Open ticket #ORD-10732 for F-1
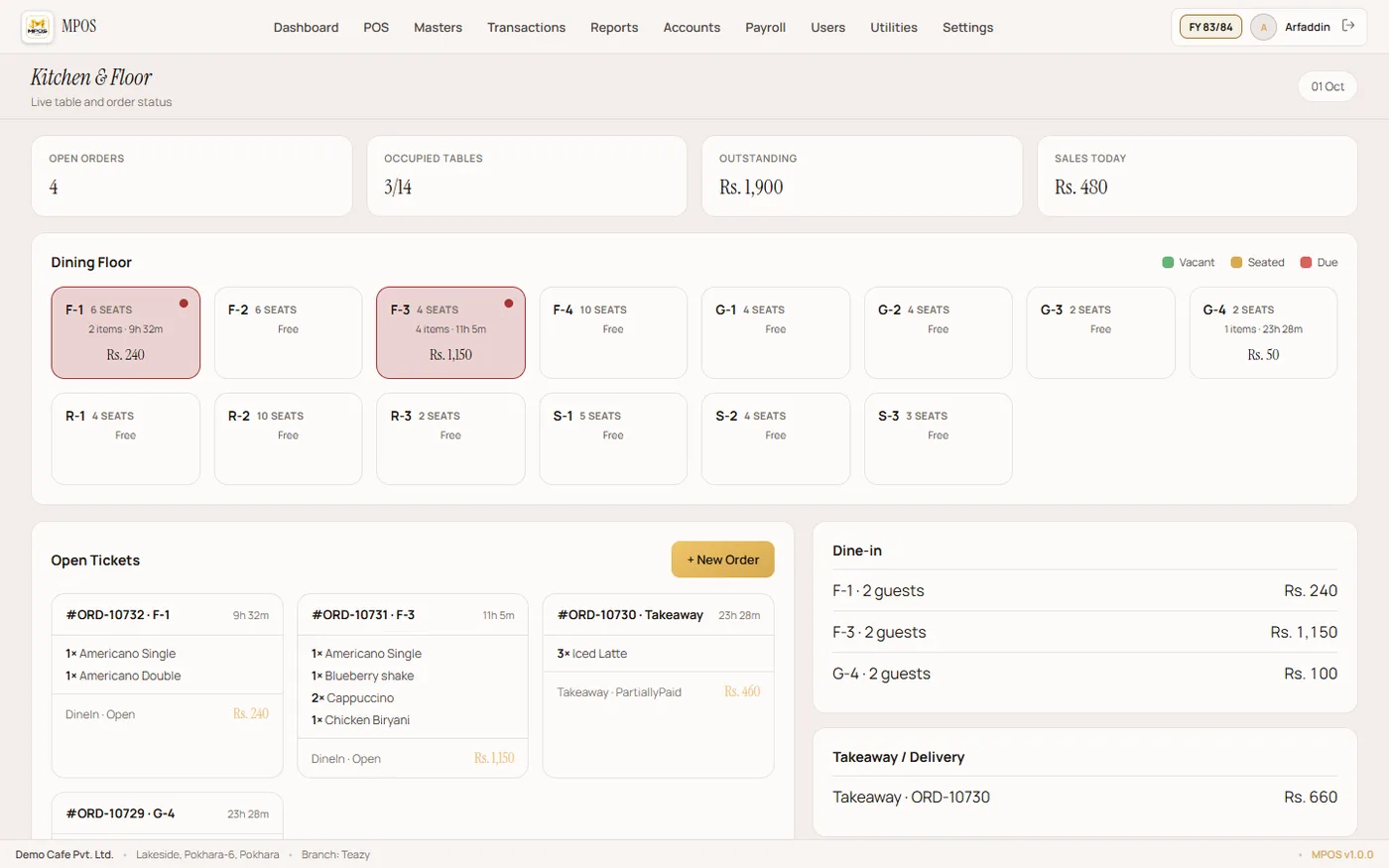 pyautogui.click(x=167, y=685)
